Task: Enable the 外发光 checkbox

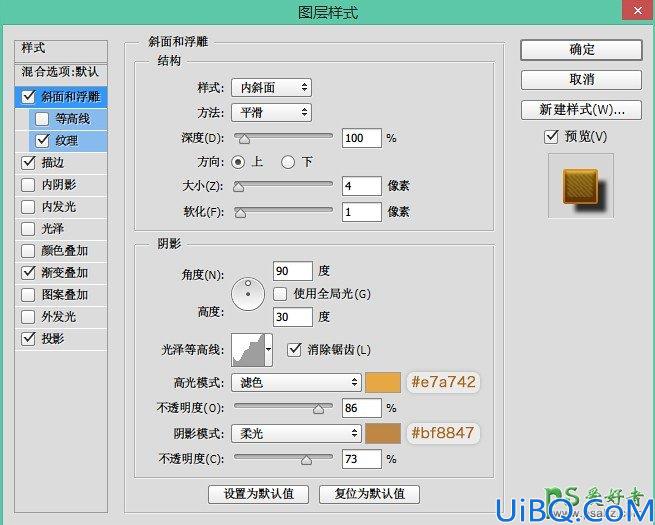Action: pos(28,317)
